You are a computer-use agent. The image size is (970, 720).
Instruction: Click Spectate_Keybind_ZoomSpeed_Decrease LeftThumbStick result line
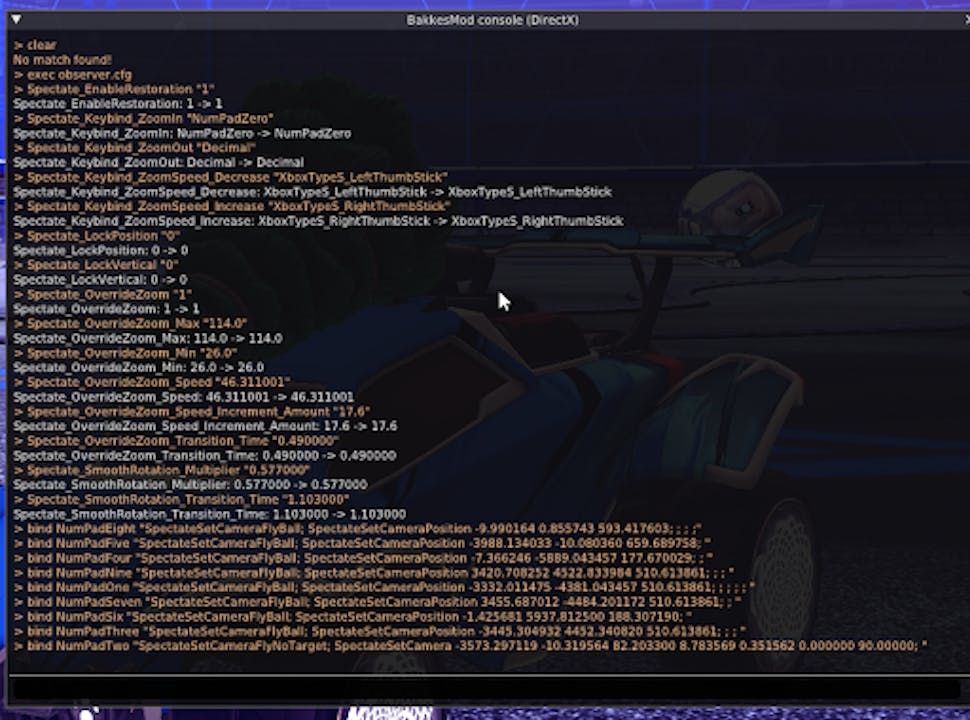coord(312,191)
